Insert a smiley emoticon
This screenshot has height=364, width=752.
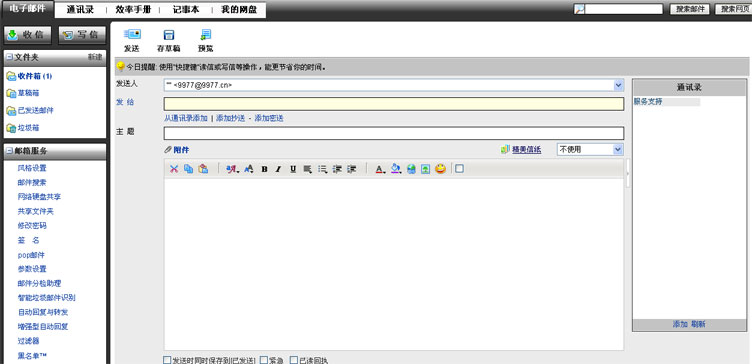point(440,169)
